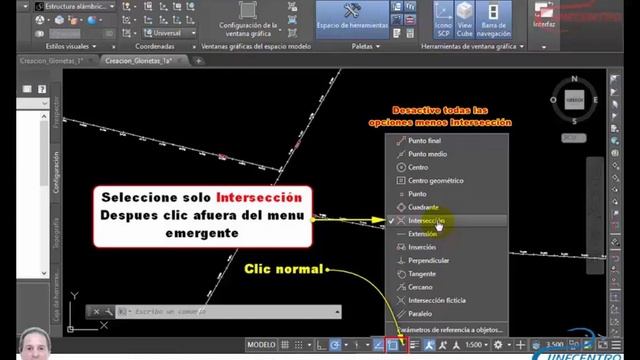640x360 pixels.
Task: Toggle polar tracking in status bar
Action: (x=335, y=345)
